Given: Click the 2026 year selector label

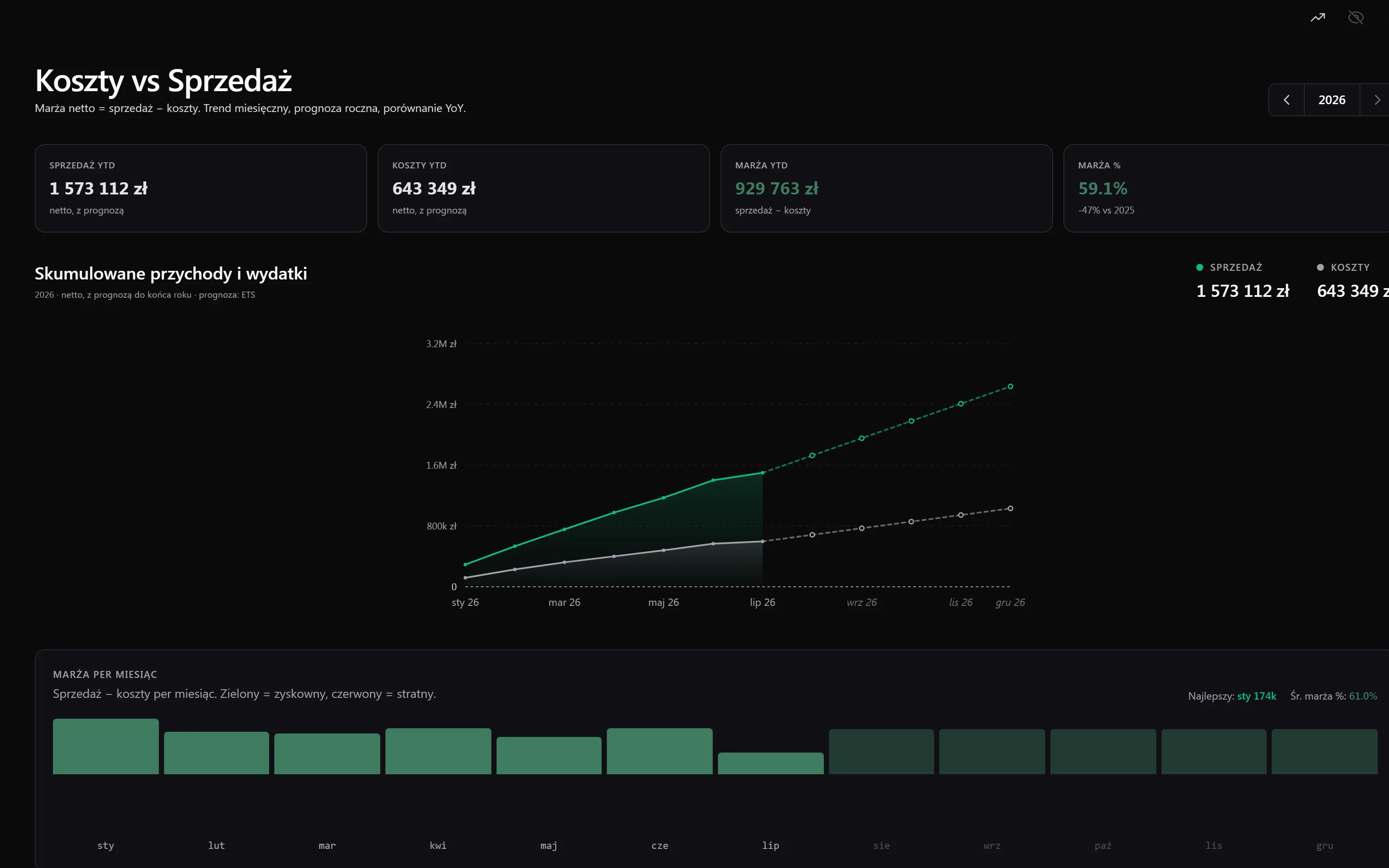Looking at the screenshot, I should click(1332, 100).
